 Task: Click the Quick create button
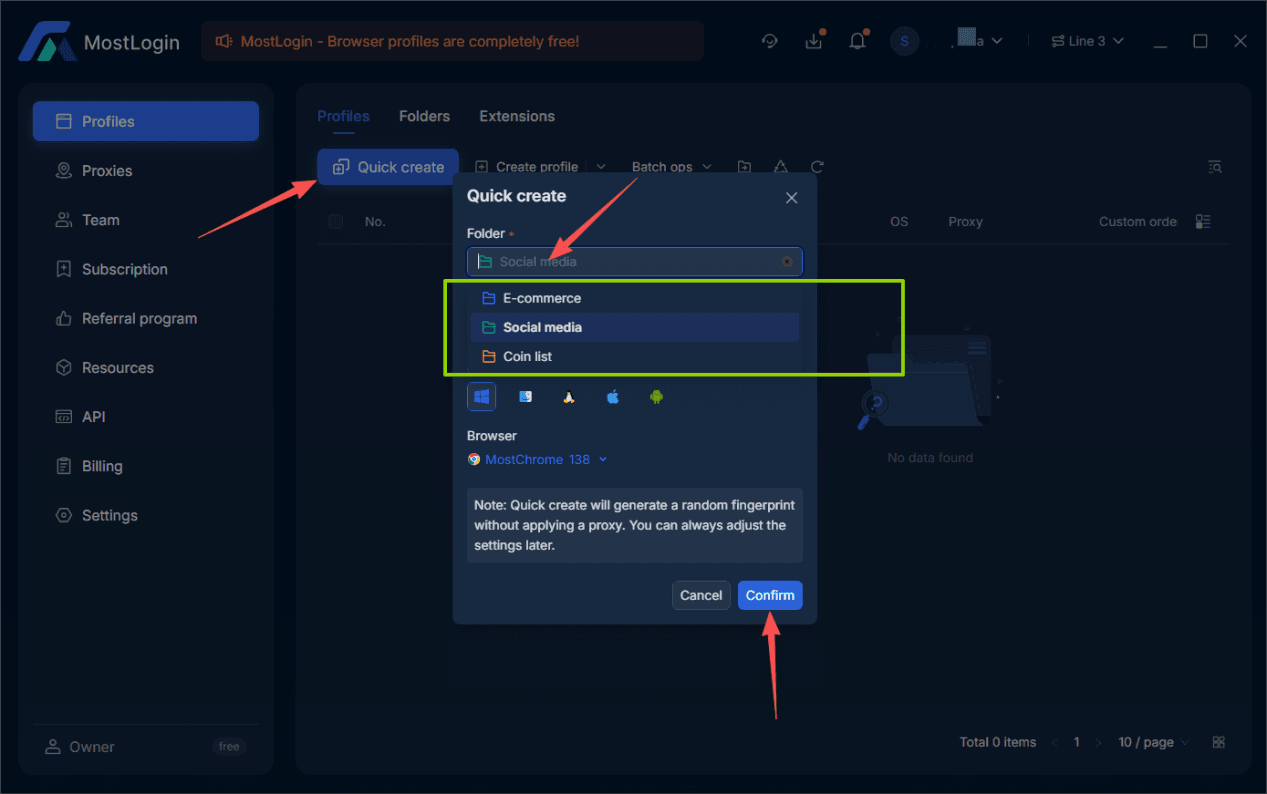click(x=388, y=167)
